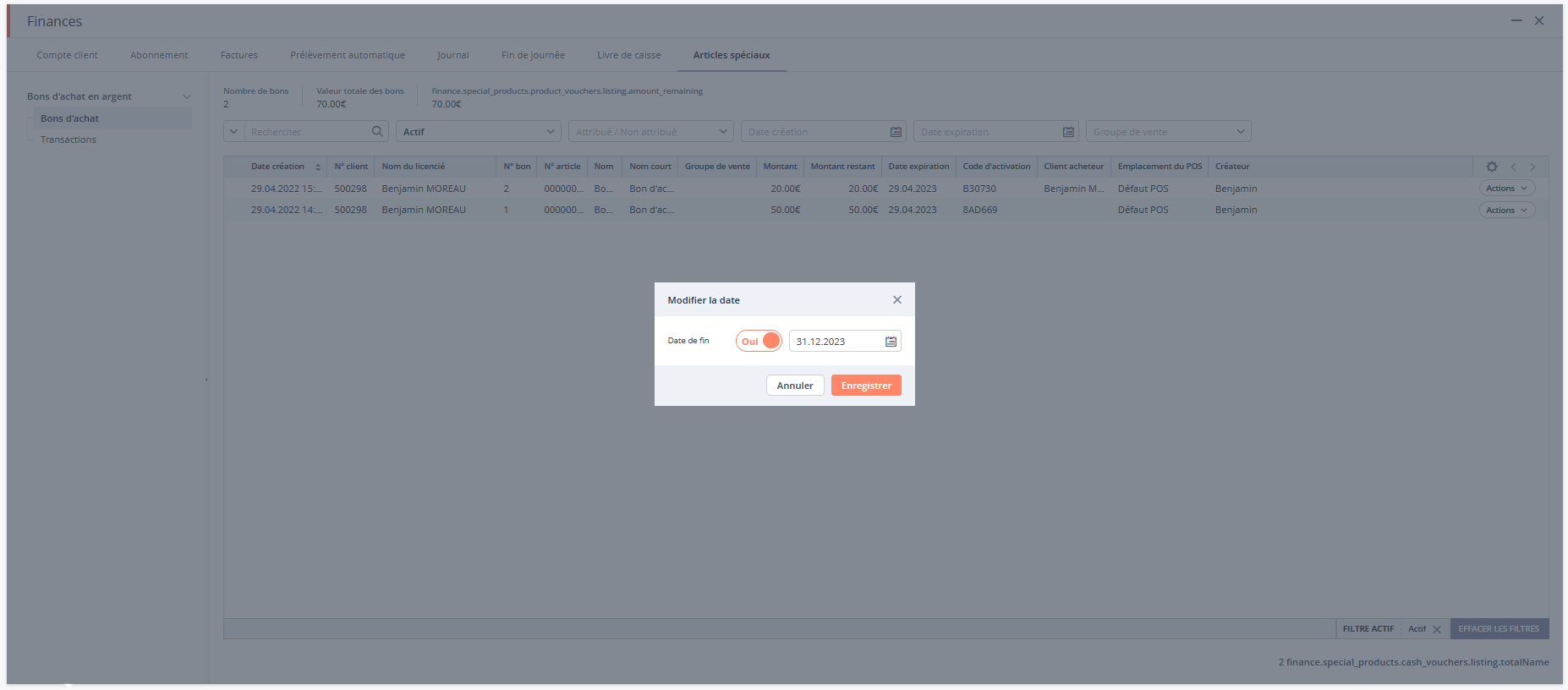
Task: Click the magnifier search icon
Action: pyautogui.click(x=377, y=131)
